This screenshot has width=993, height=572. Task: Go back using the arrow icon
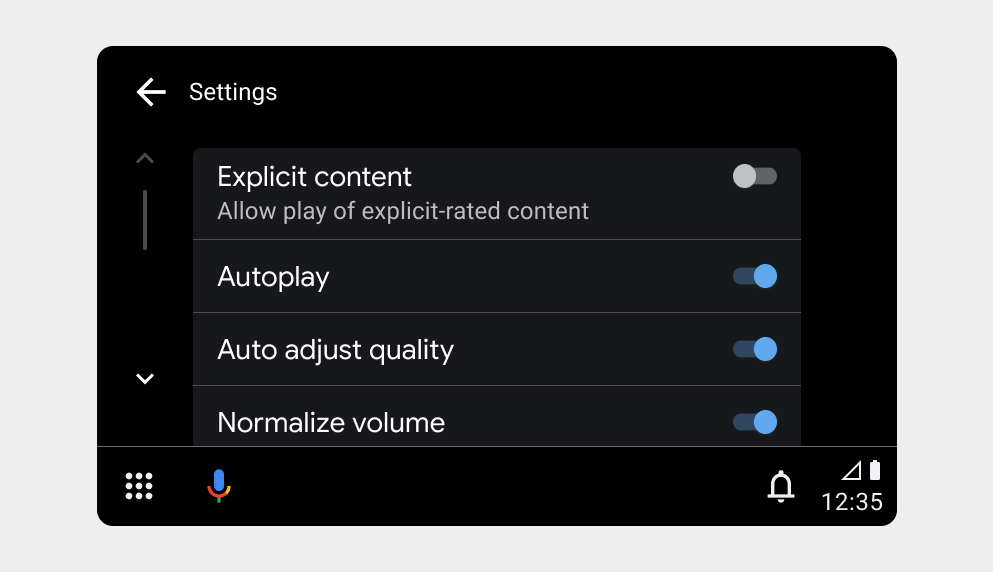click(151, 92)
